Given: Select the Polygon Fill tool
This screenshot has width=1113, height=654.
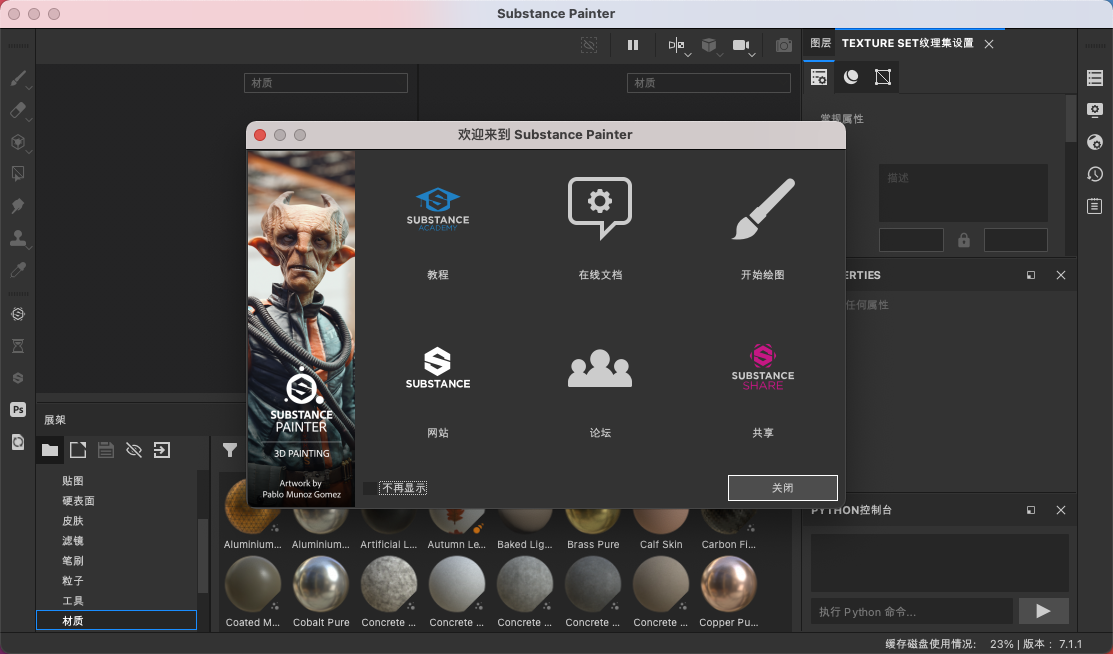Looking at the screenshot, I should [x=18, y=173].
